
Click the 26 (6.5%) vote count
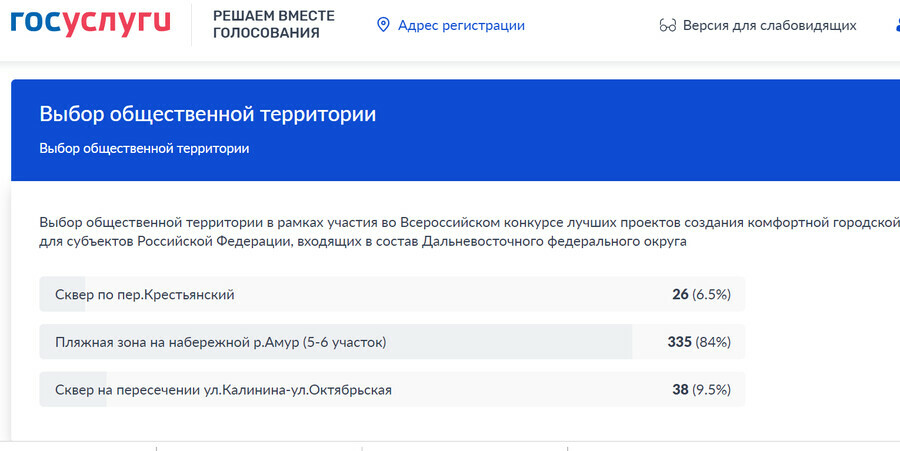(x=701, y=294)
